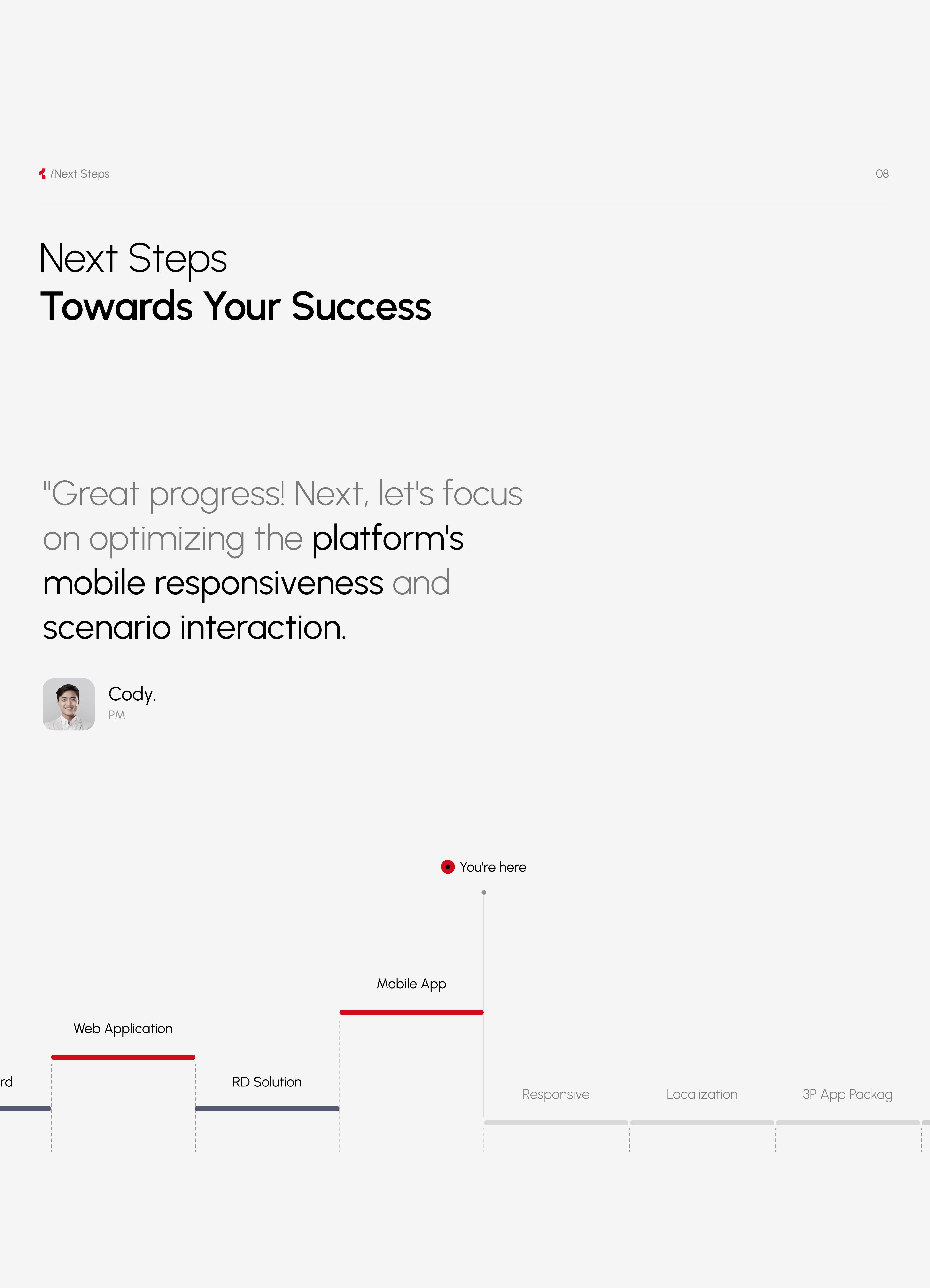
Task: Click Cody's avatar photo
Action: [x=69, y=704]
